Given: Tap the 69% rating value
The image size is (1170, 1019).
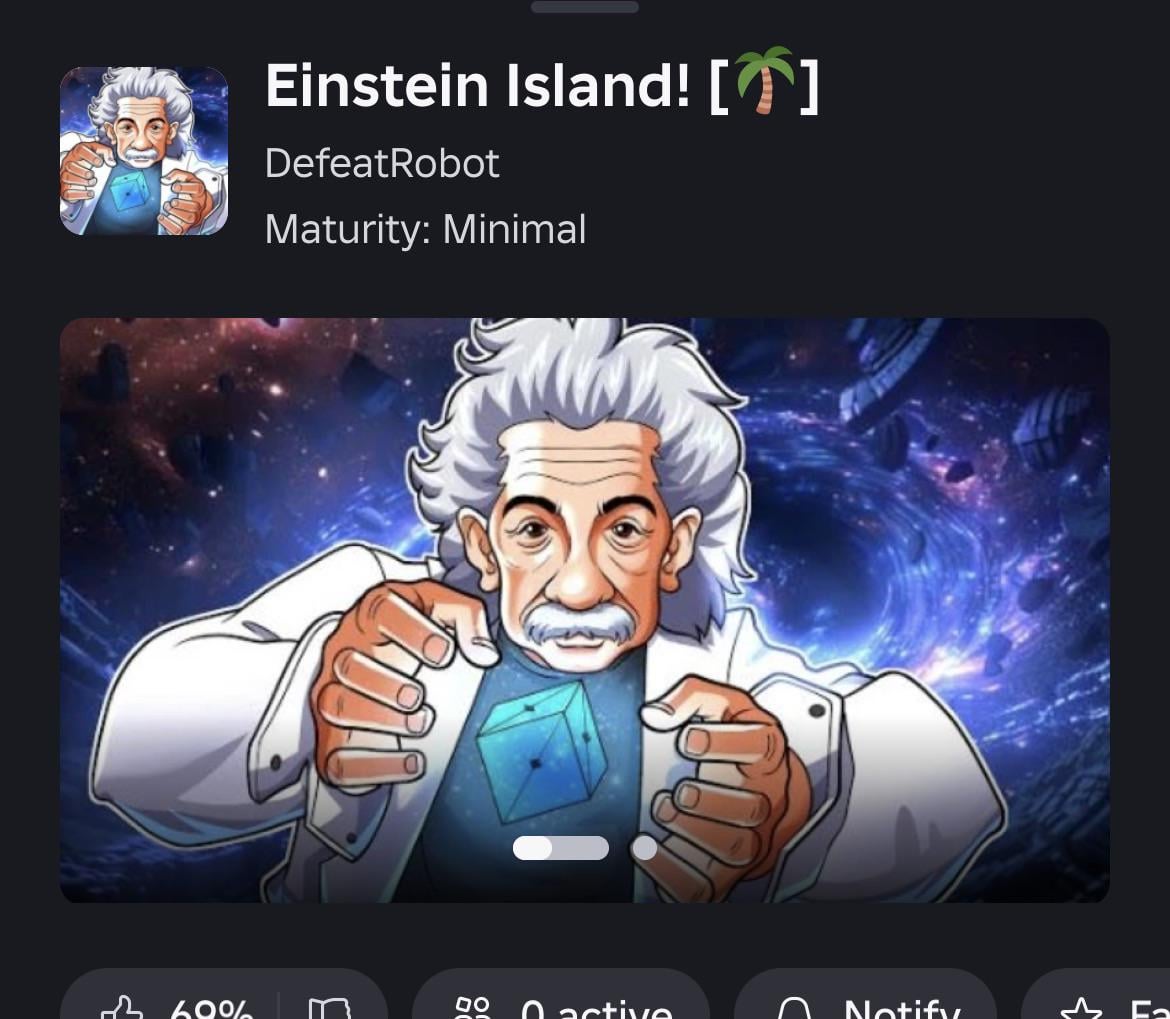Looking at the screenshot, I should click(x=212, y=1009).
